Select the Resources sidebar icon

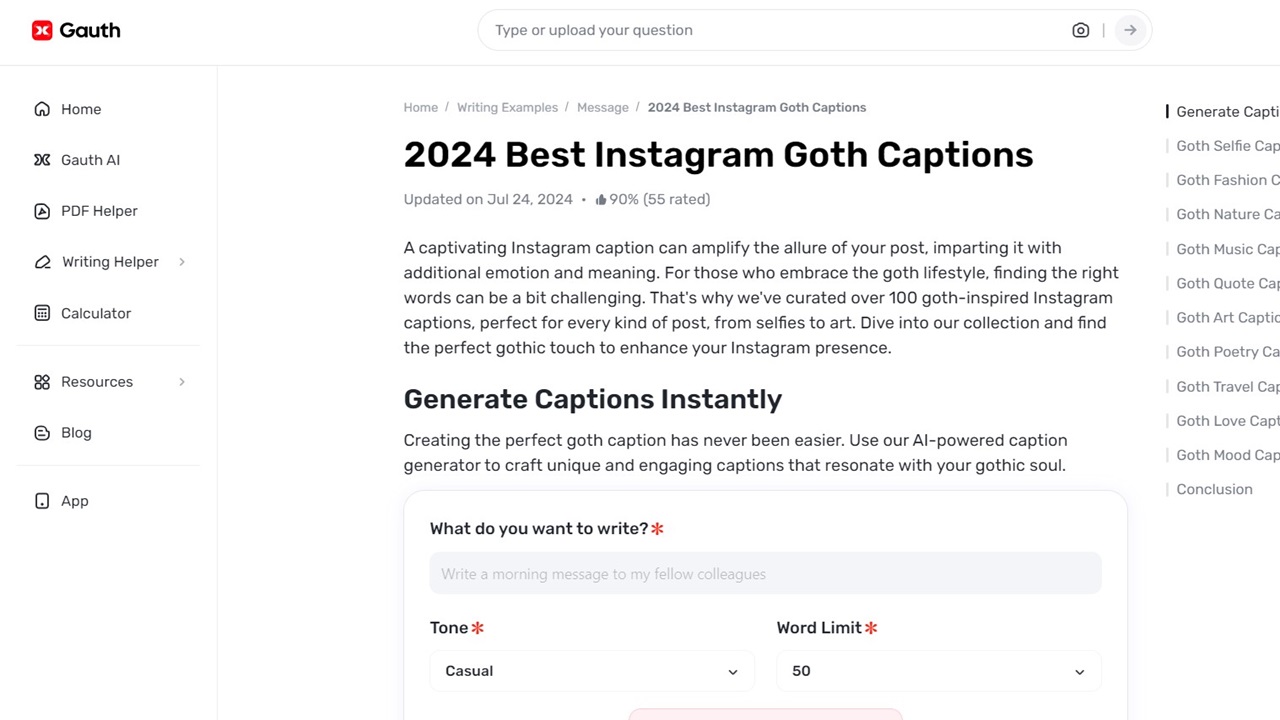coord(41,382)
